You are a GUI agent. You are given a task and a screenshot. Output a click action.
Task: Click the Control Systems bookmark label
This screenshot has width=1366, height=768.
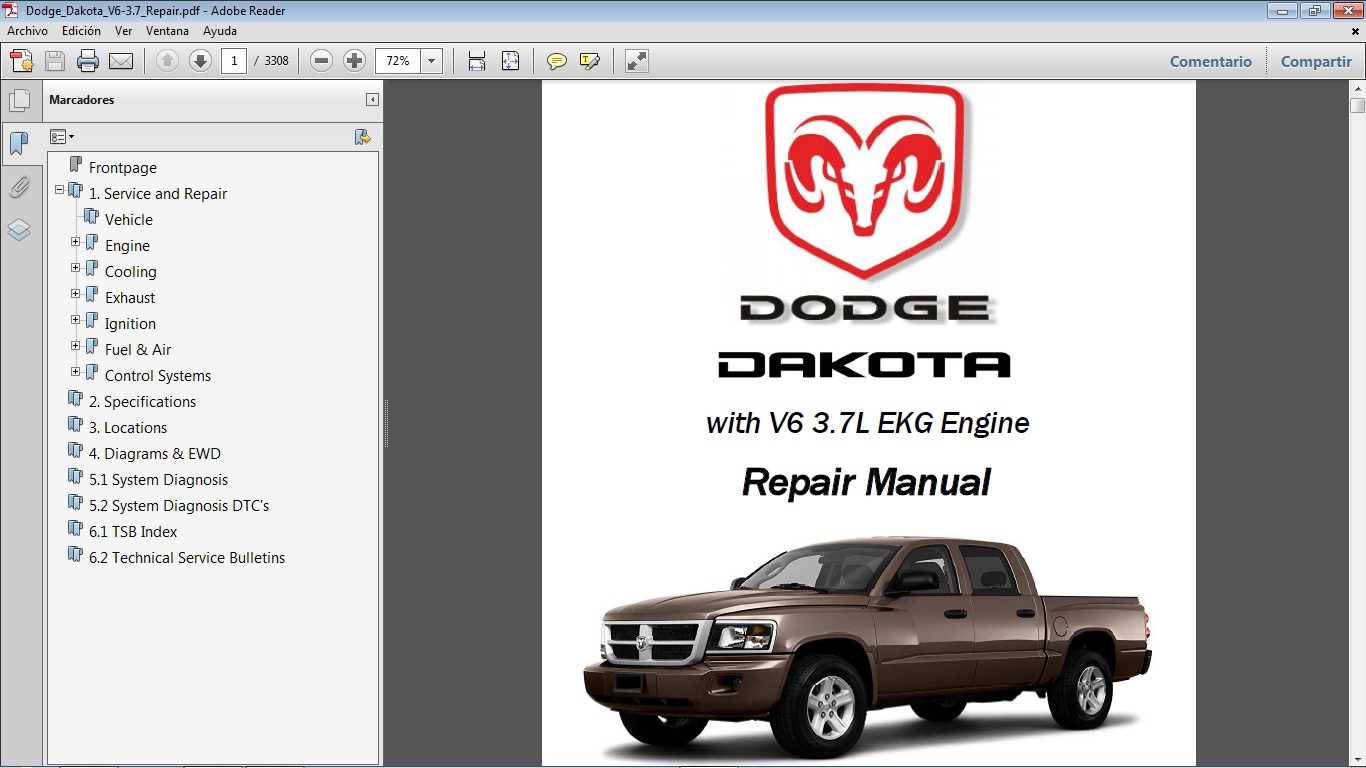[158, 376]
